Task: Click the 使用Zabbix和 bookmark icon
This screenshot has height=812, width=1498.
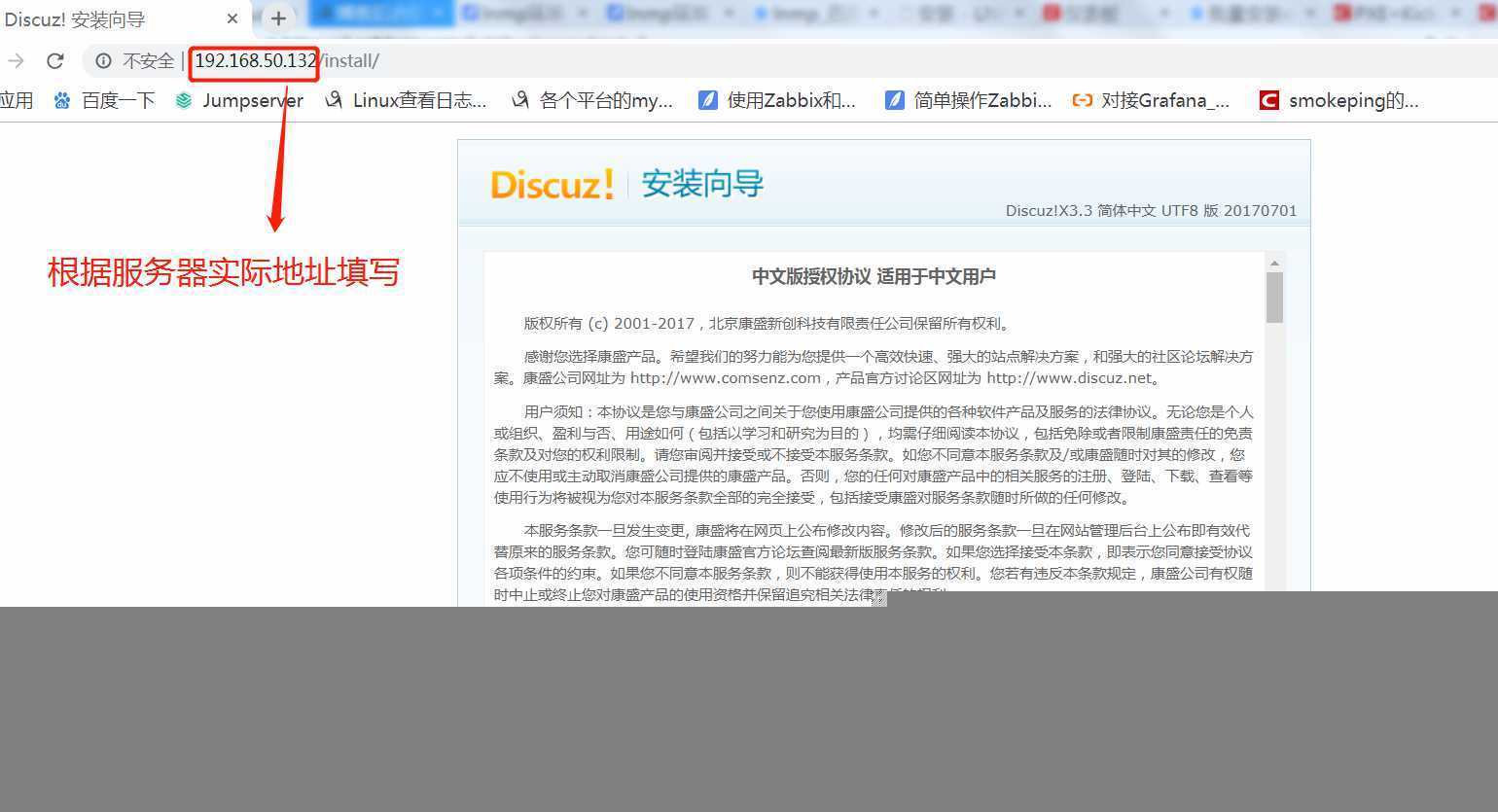Action: (708, 100)
